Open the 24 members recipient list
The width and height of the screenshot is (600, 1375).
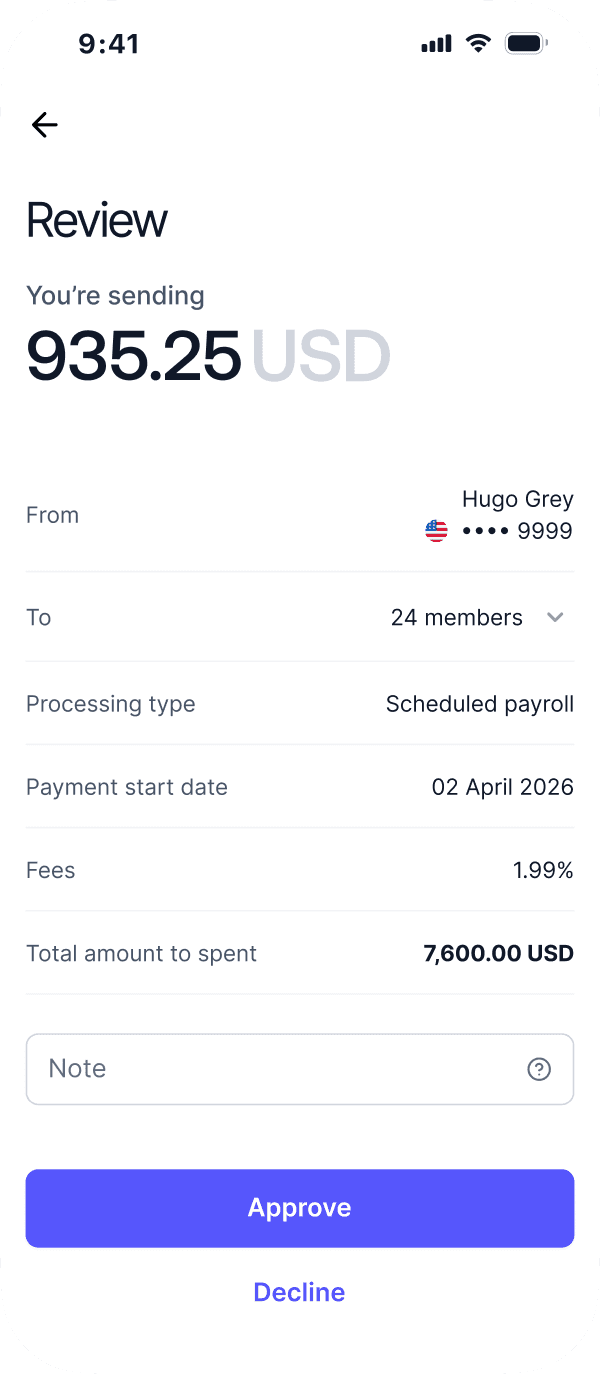457,618
